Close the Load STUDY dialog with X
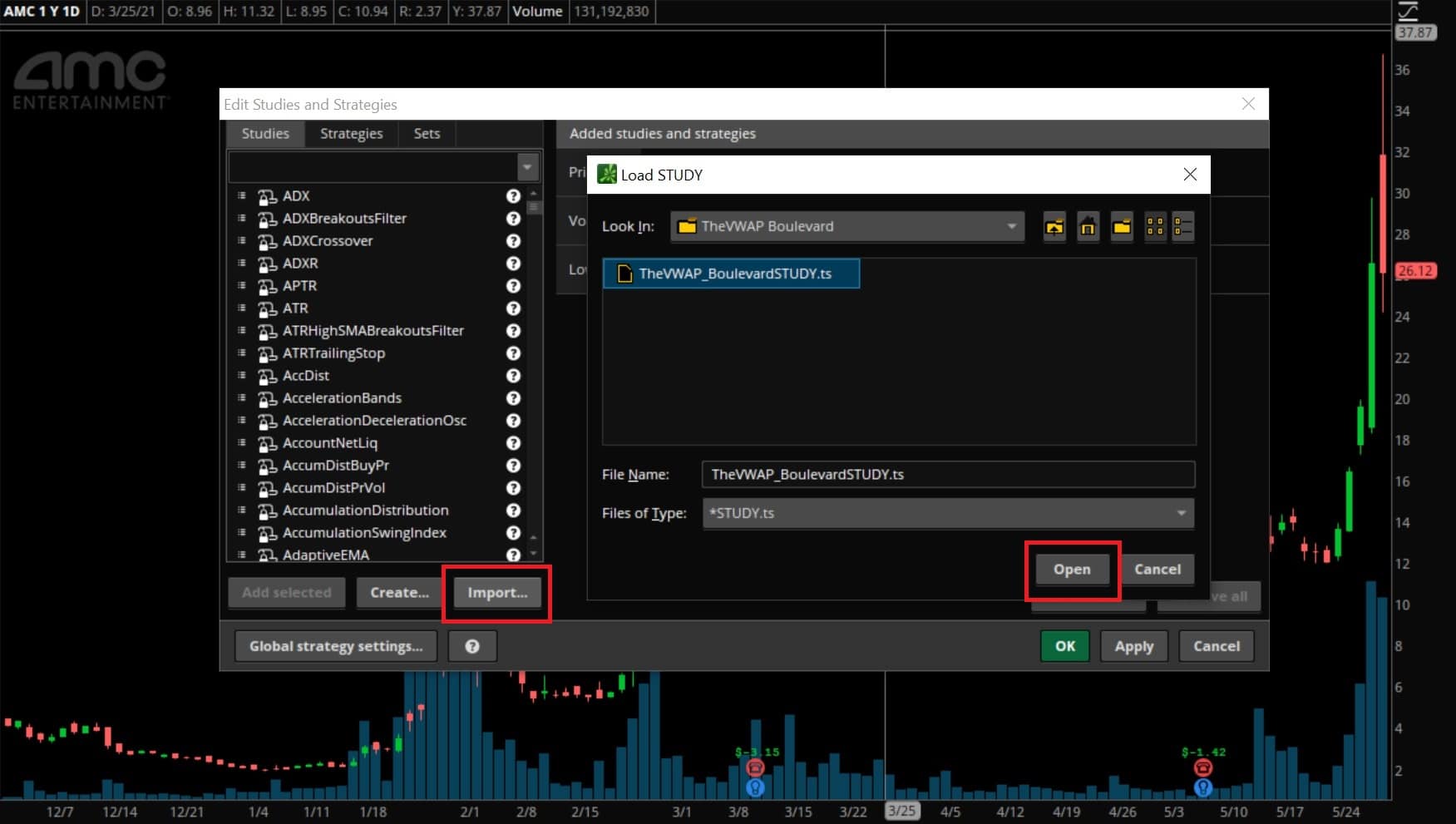1456x824 pixels. click(1190, 174)
